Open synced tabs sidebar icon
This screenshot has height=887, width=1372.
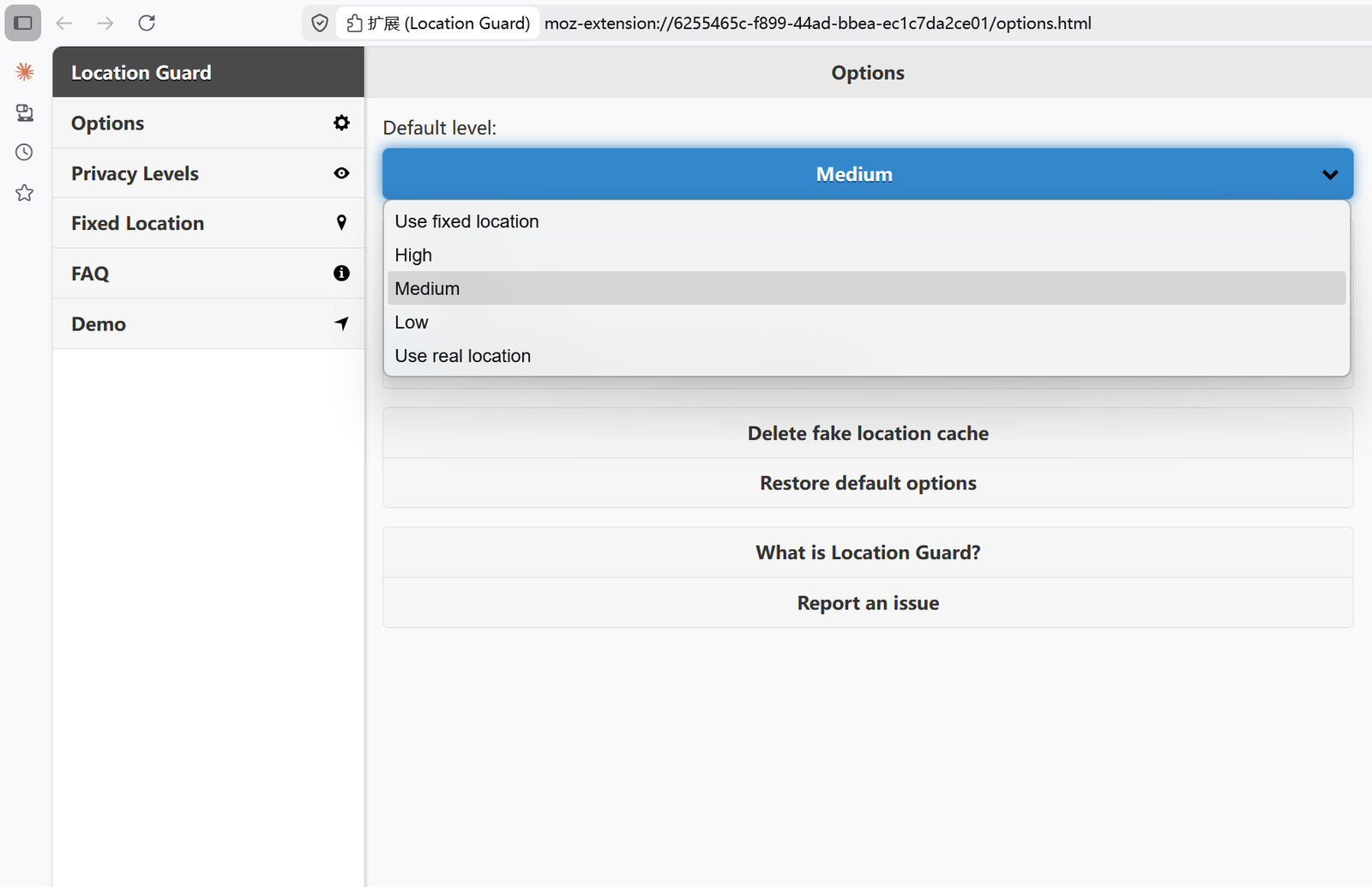click(x=25, y=112)
